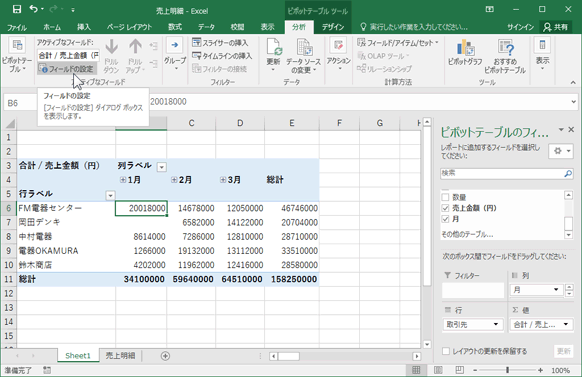The height and width of the screenshot is (377, 582).
Task: Select cell with 158250000 grand total
Action: 292,279
